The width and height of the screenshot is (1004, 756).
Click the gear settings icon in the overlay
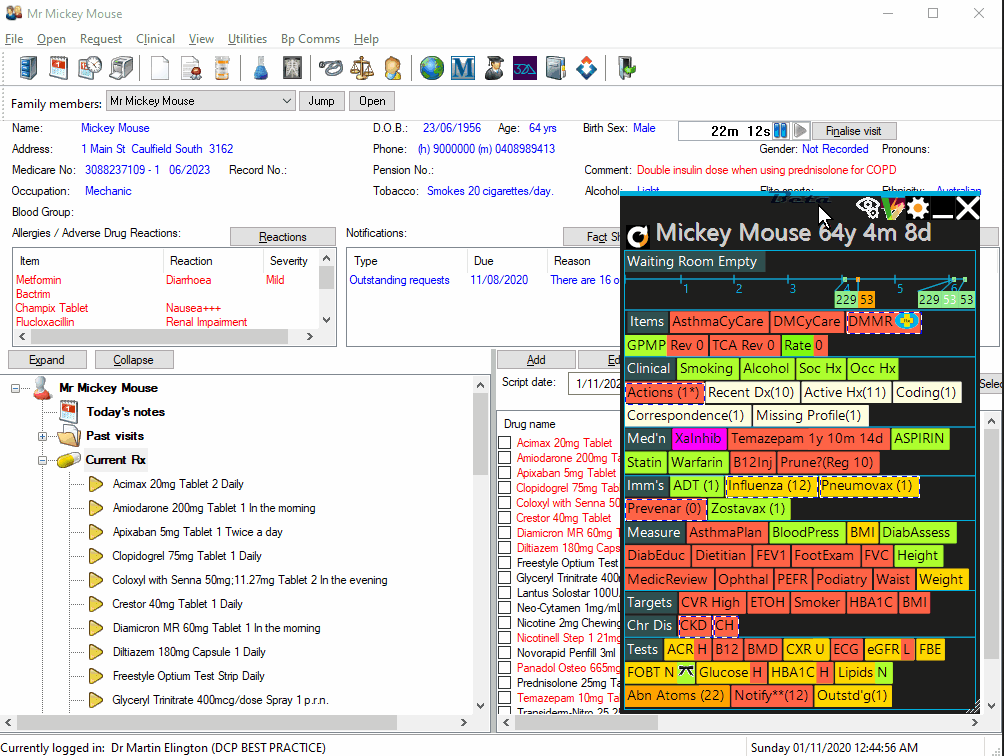[x=917, y=208]
